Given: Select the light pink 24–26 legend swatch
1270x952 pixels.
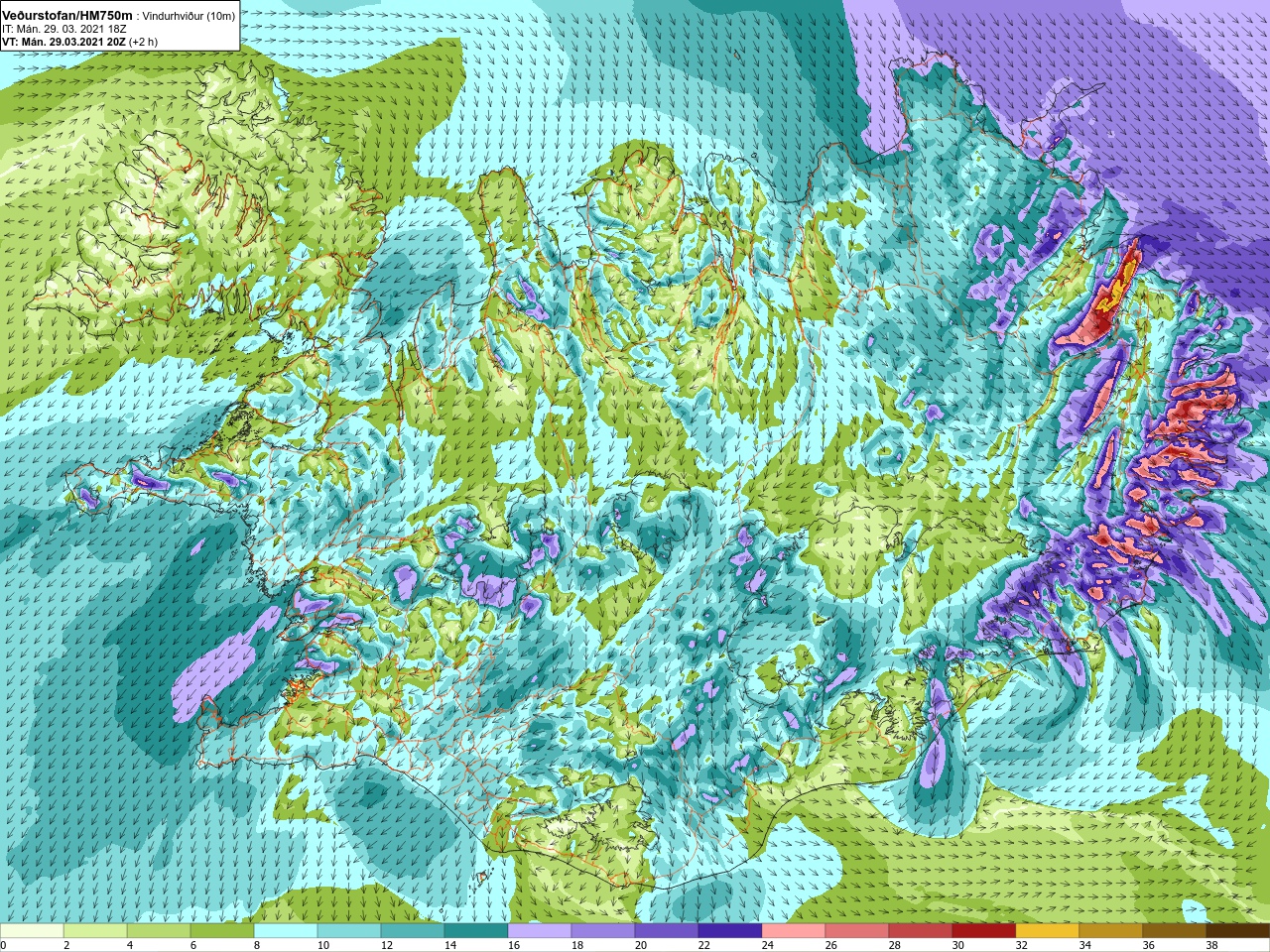Looking at the screenshot, I should (794, 932).
